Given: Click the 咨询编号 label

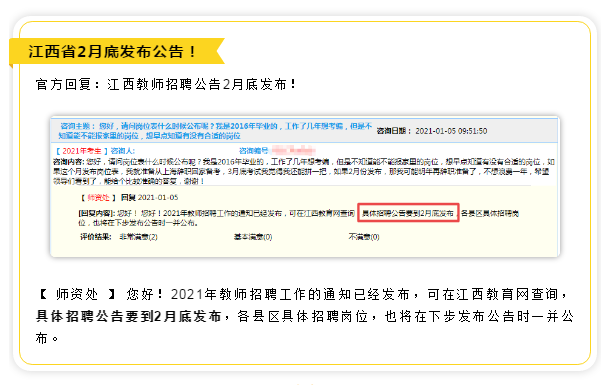Looking at the screenshot, I should tap(253, 151).
